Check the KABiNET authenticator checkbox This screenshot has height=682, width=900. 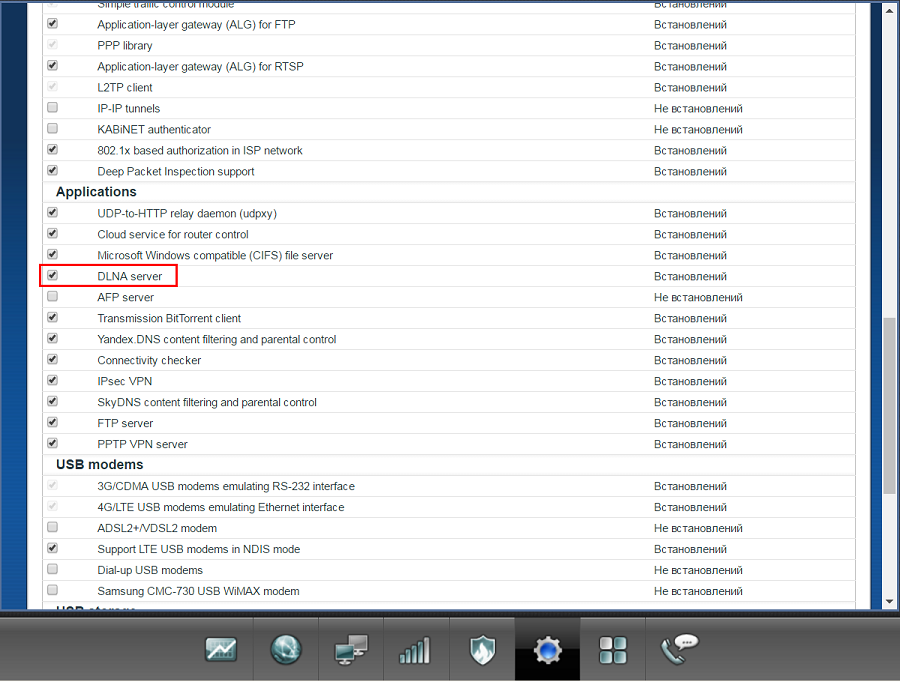[52, 129]
